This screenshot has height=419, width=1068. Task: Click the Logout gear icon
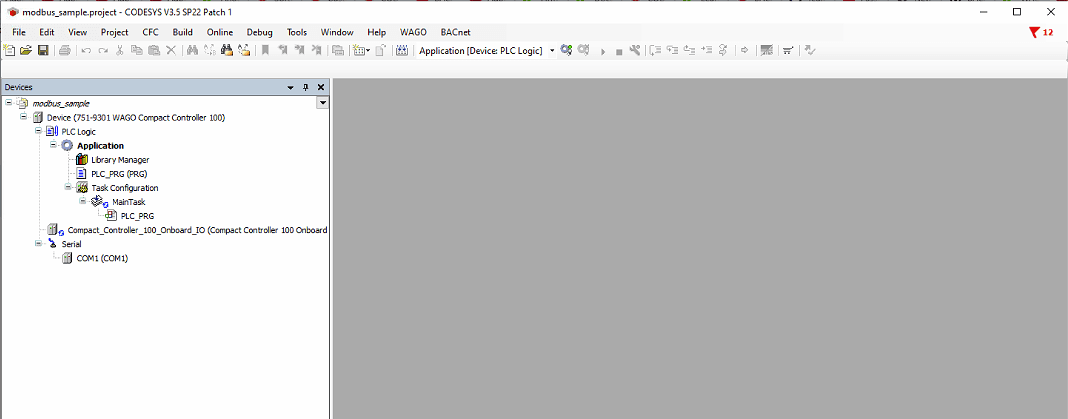click(x=584, y=50)
